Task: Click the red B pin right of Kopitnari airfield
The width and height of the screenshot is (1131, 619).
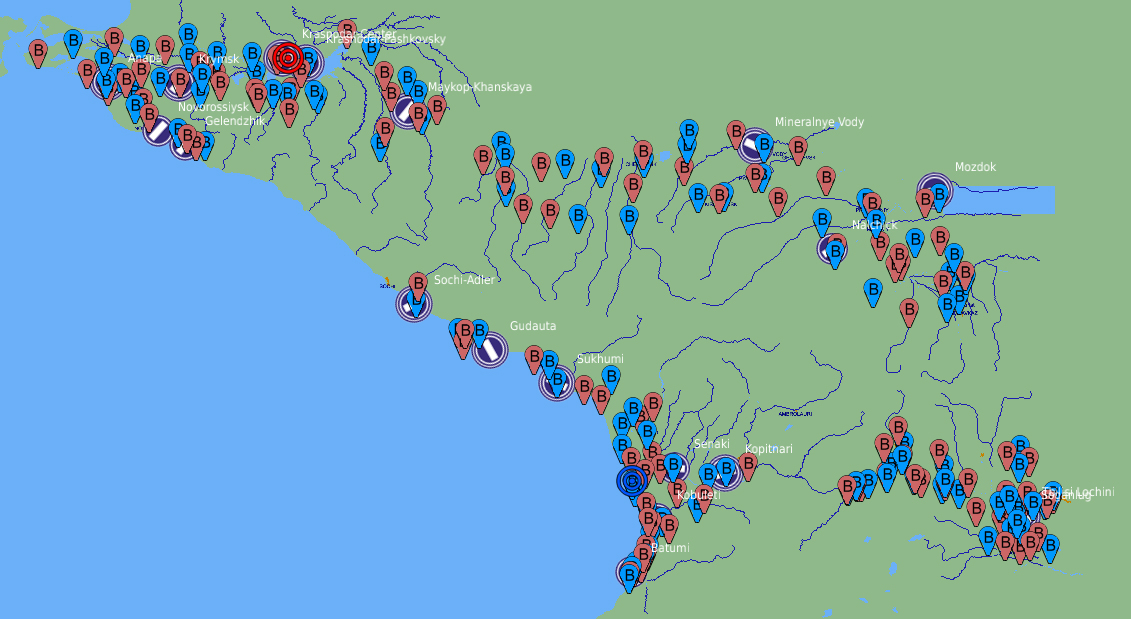Action: [748, 465]
